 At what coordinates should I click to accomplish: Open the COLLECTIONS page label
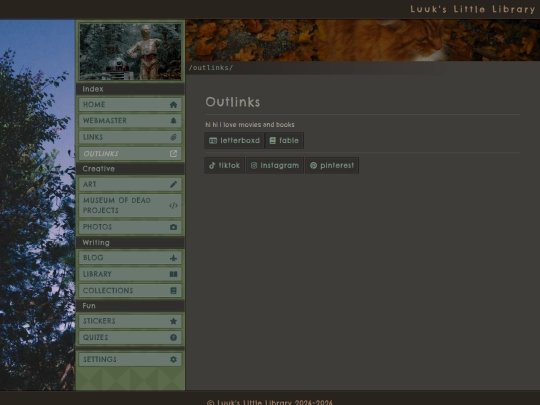click(x=108, y=291)
